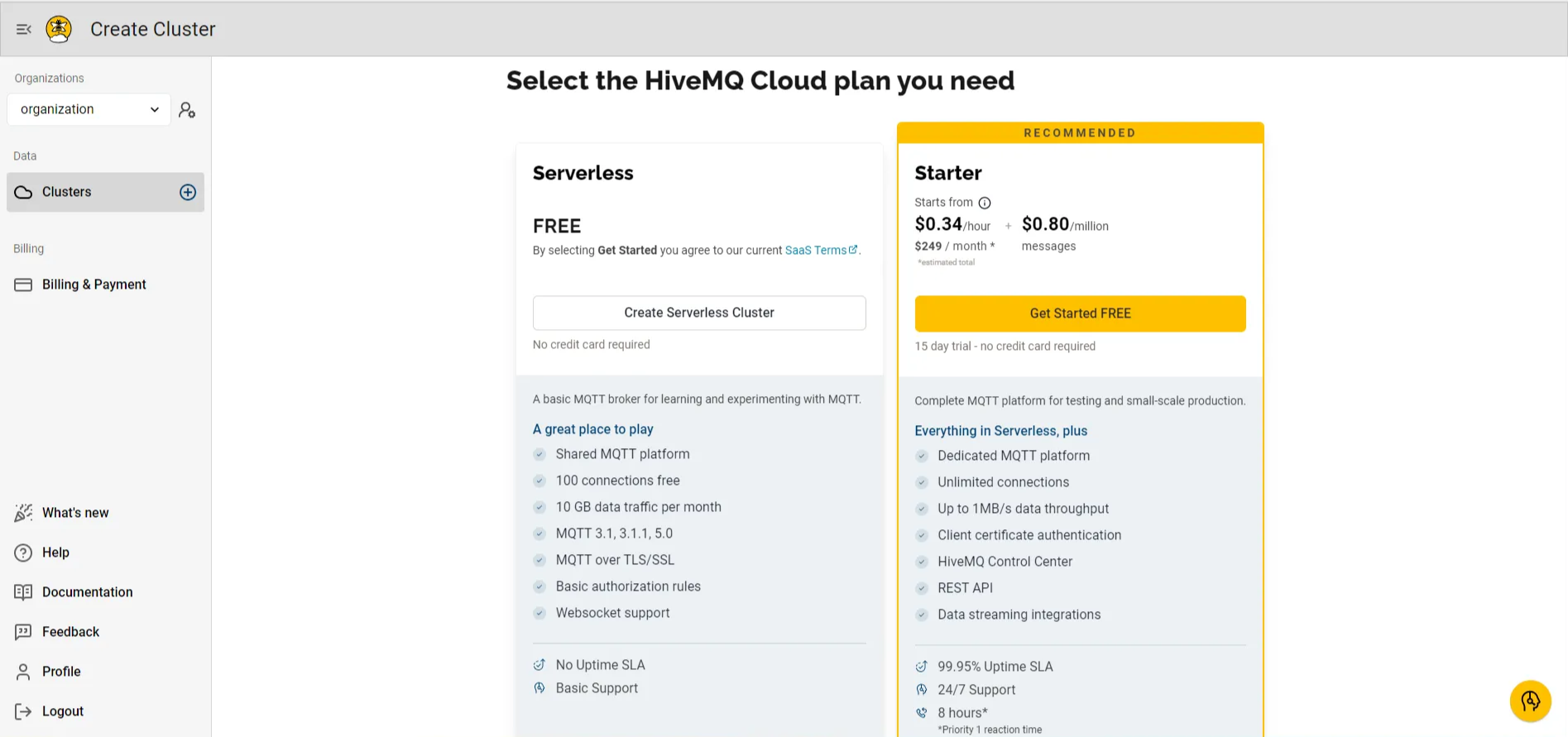
Task: Click "Basic authorization rules" feature
Action: (628, 586)
